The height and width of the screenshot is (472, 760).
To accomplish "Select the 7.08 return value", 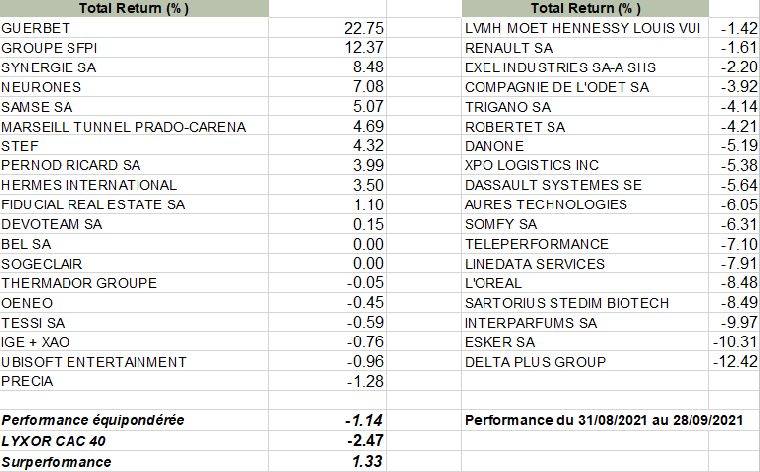I will [x=368, y=87].
